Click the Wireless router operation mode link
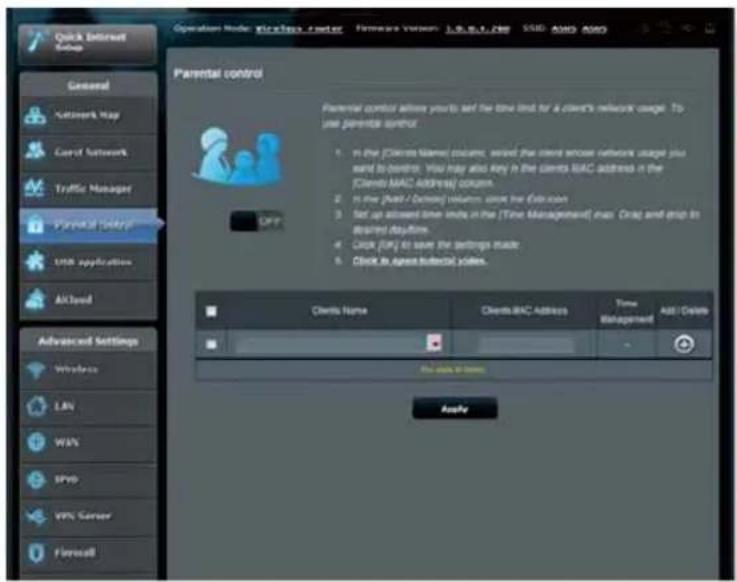This screenshot has width=737, height=582. pos(299,29)
